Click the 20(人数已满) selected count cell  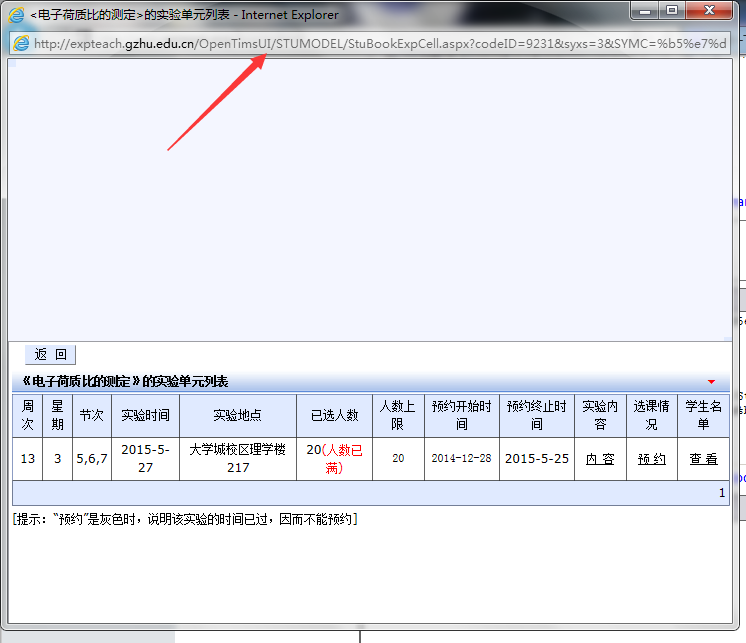334,458
